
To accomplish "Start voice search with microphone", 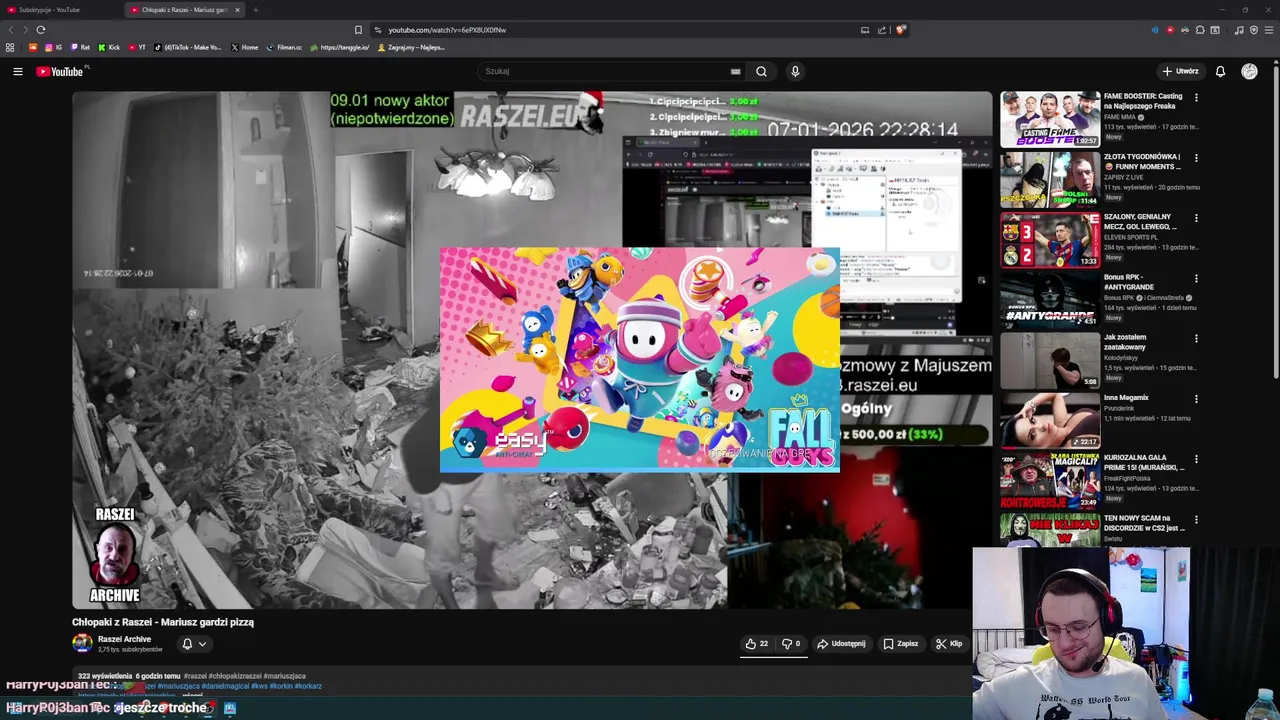I will (795, 71).
